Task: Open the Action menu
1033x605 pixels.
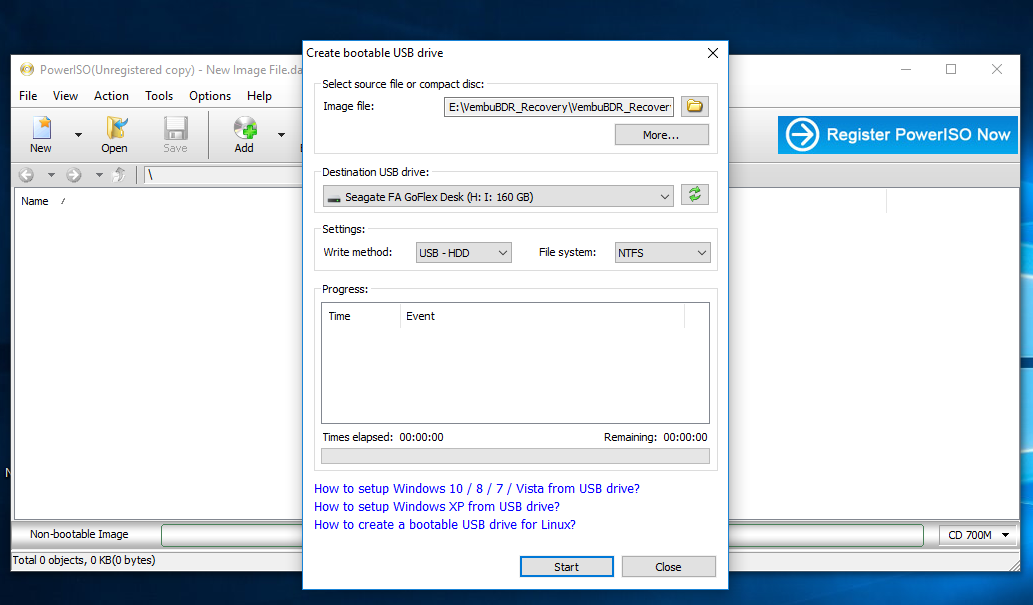Action: pyautogui.click(x=111, y=96)
